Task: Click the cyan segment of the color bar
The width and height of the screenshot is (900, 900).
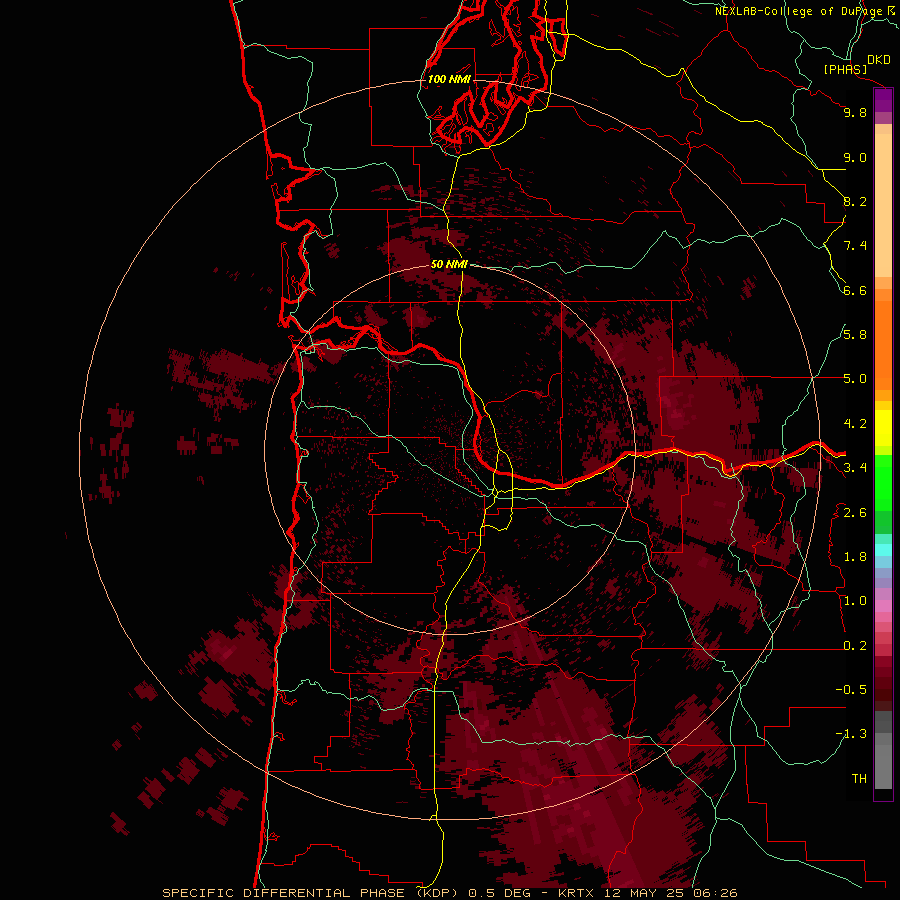Action: [883, 550]
